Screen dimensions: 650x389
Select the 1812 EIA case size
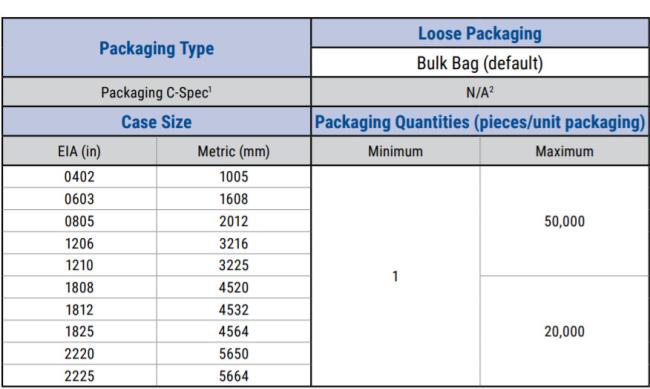80,309
